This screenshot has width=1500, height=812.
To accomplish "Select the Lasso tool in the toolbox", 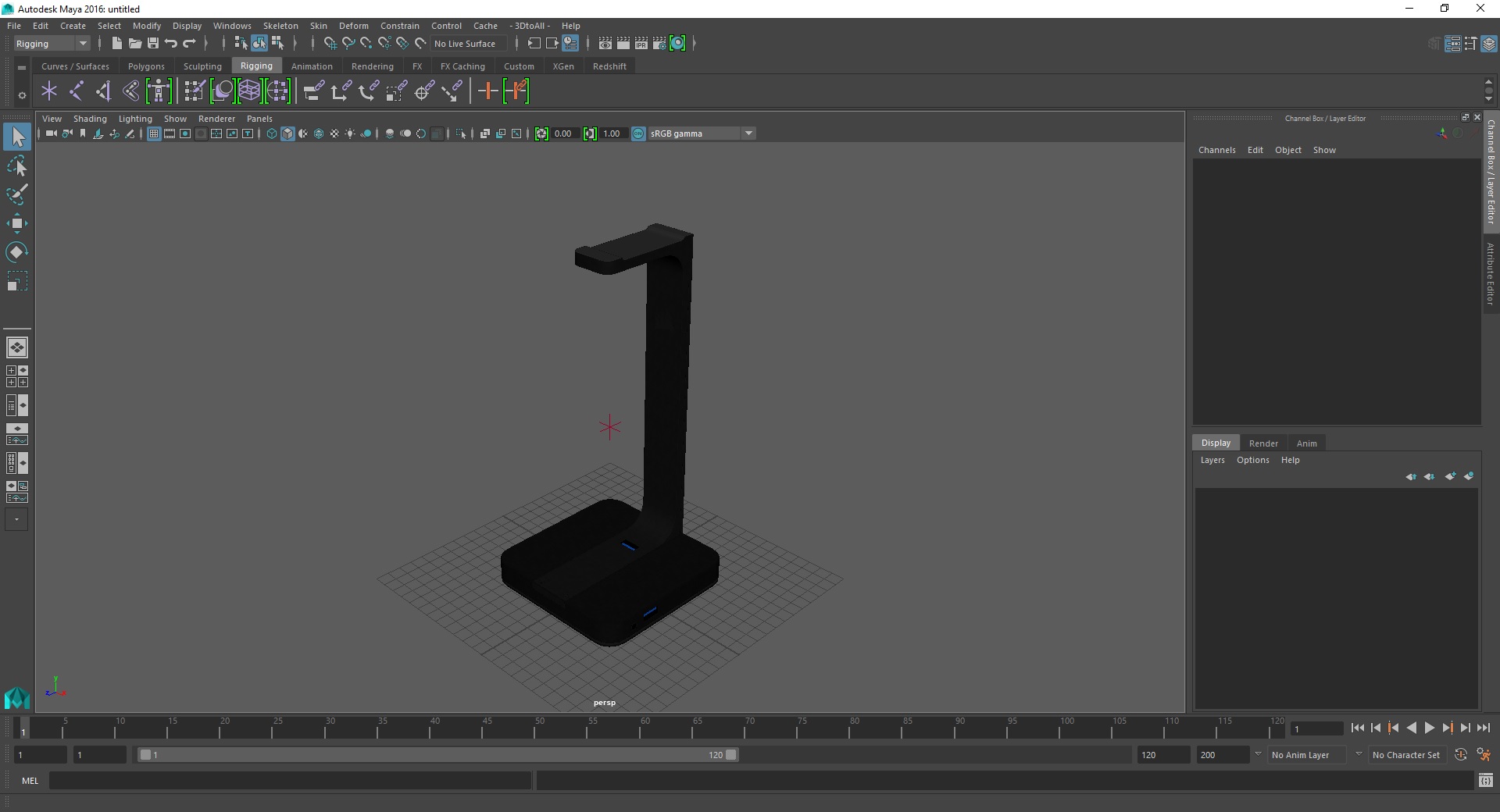I will pyautogui.click(x=17, y=166).
